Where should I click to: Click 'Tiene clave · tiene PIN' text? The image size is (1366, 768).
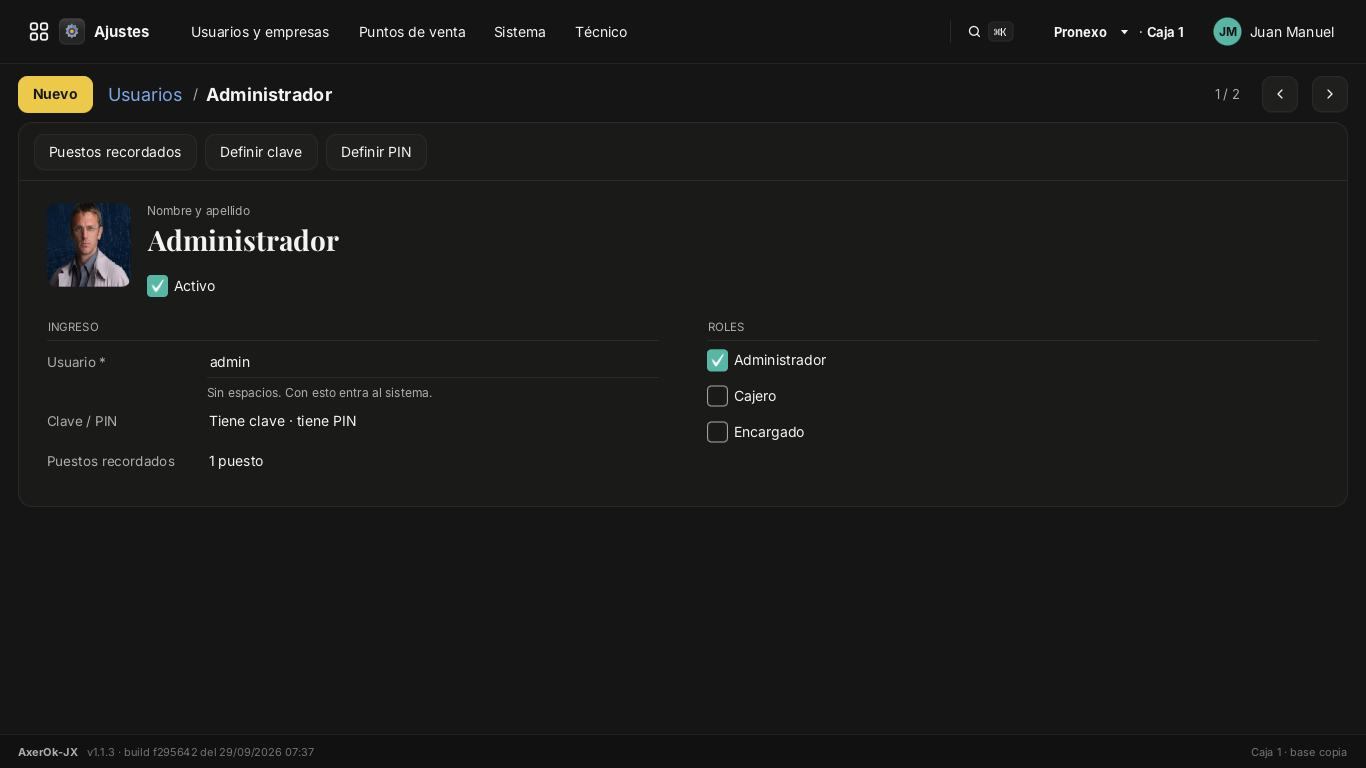283,421
